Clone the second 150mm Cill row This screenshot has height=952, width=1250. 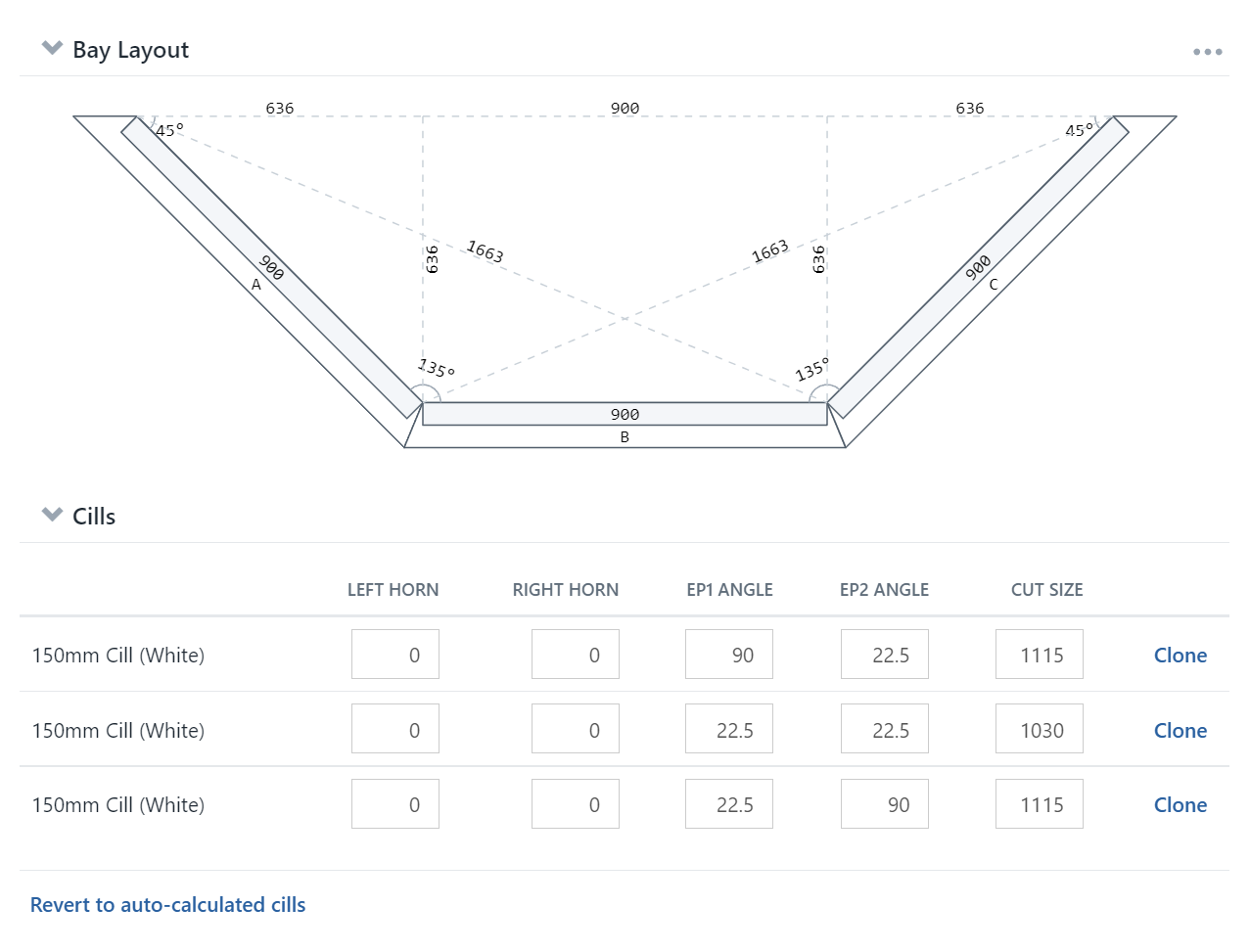coord(1180,731)
